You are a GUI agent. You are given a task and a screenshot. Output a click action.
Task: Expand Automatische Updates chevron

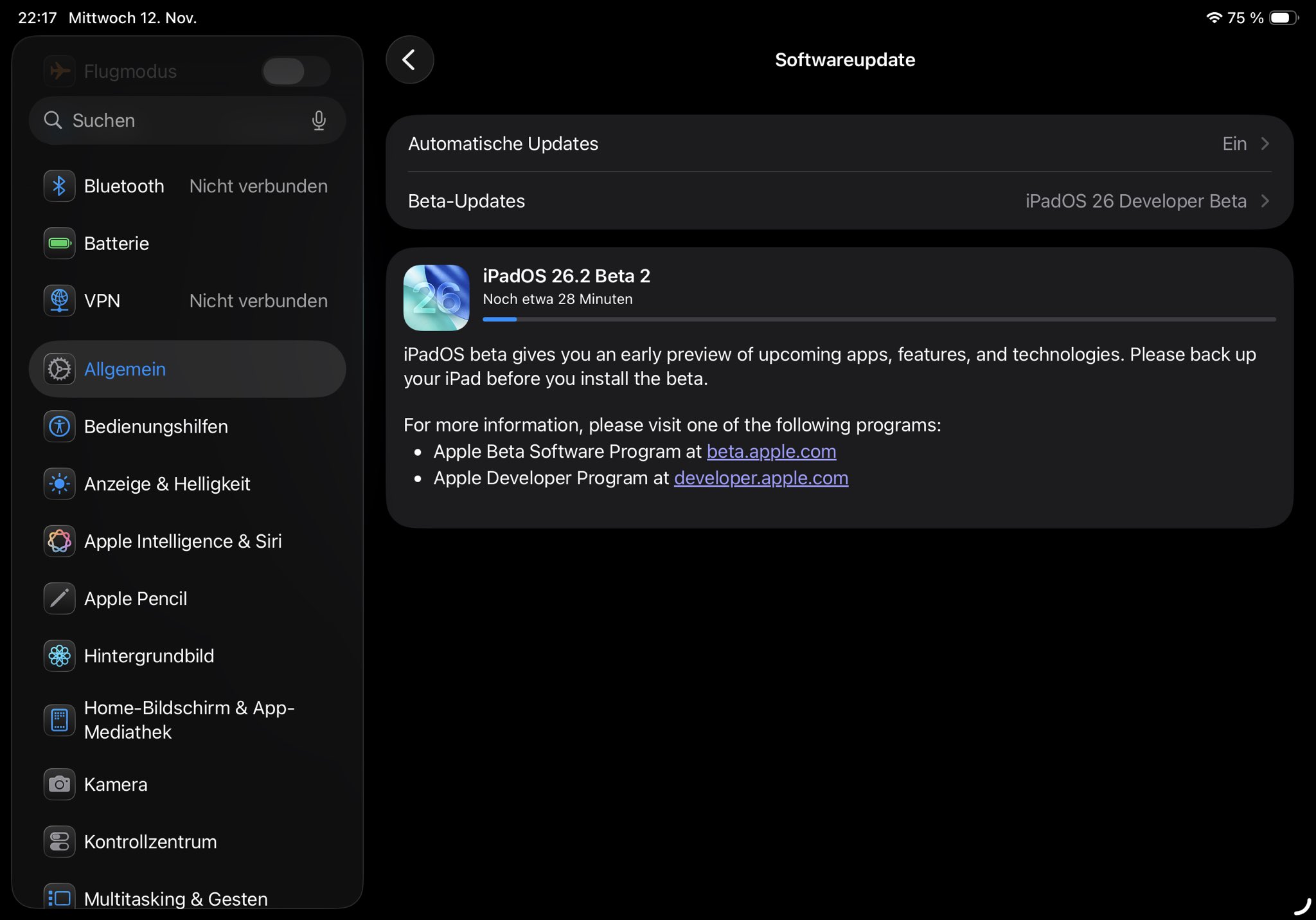tap(1265, 143)
